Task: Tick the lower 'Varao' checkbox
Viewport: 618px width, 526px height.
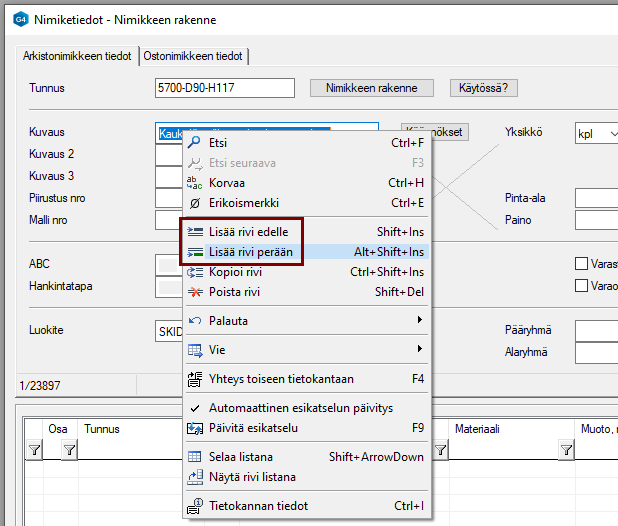Action: pos(581,286)
